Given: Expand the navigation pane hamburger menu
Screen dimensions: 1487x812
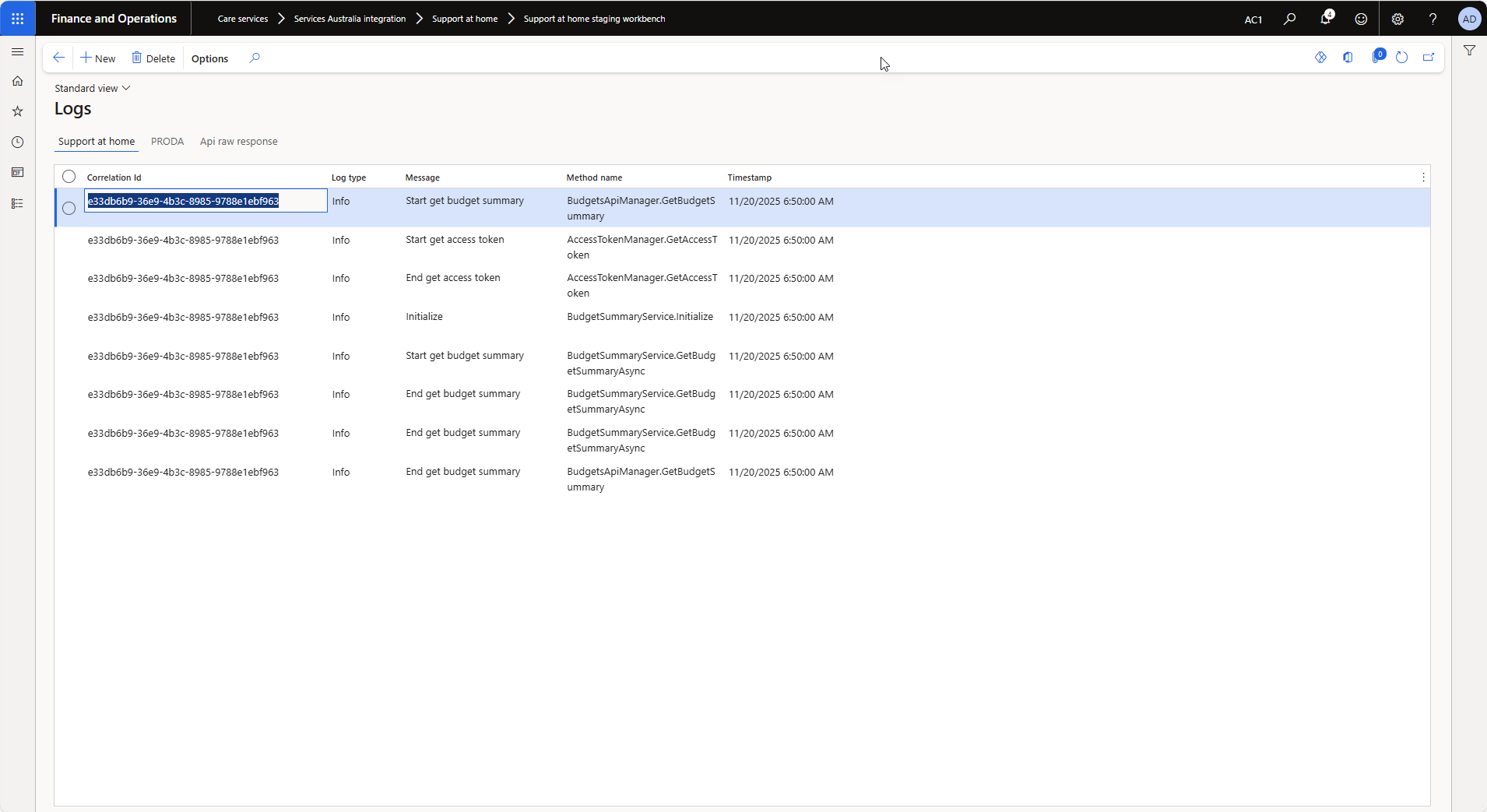Looking at the screenshot, I should (x=17, y=51).
